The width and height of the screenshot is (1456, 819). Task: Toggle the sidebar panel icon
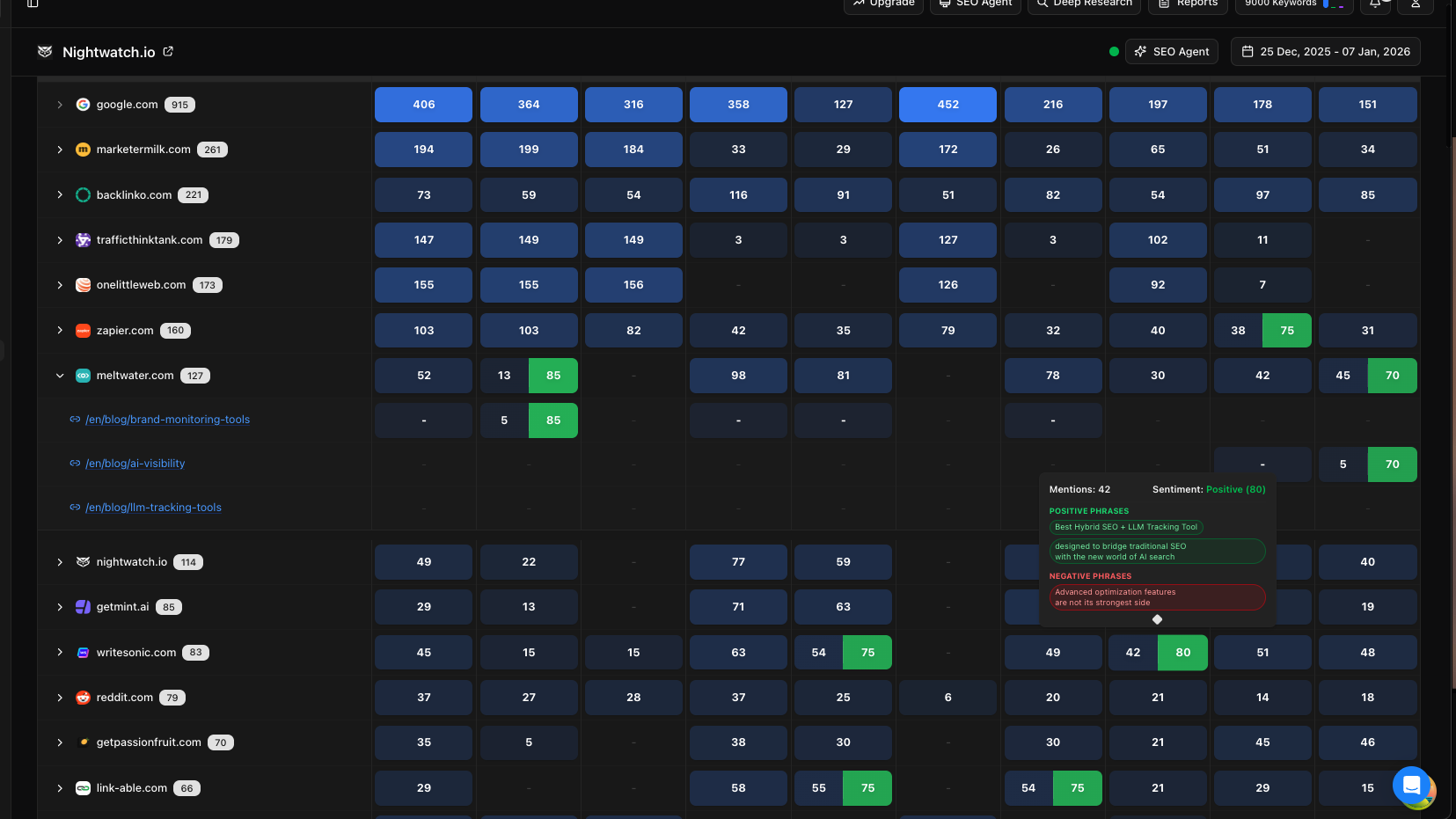tap(33, 4)
